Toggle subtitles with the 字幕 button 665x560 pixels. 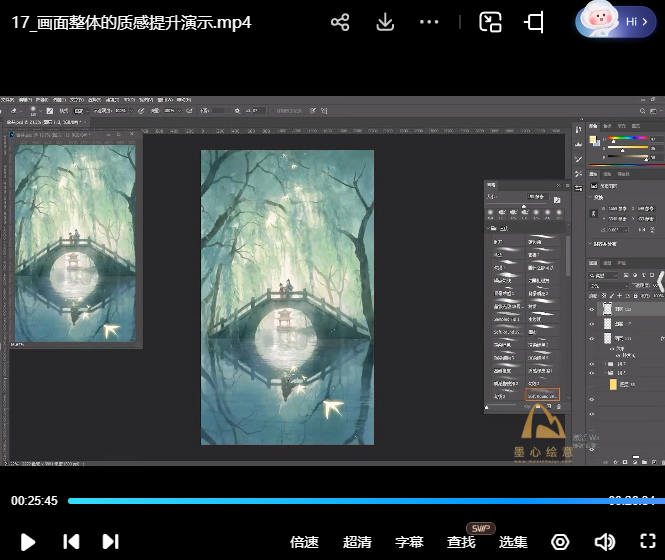(409, 542)
